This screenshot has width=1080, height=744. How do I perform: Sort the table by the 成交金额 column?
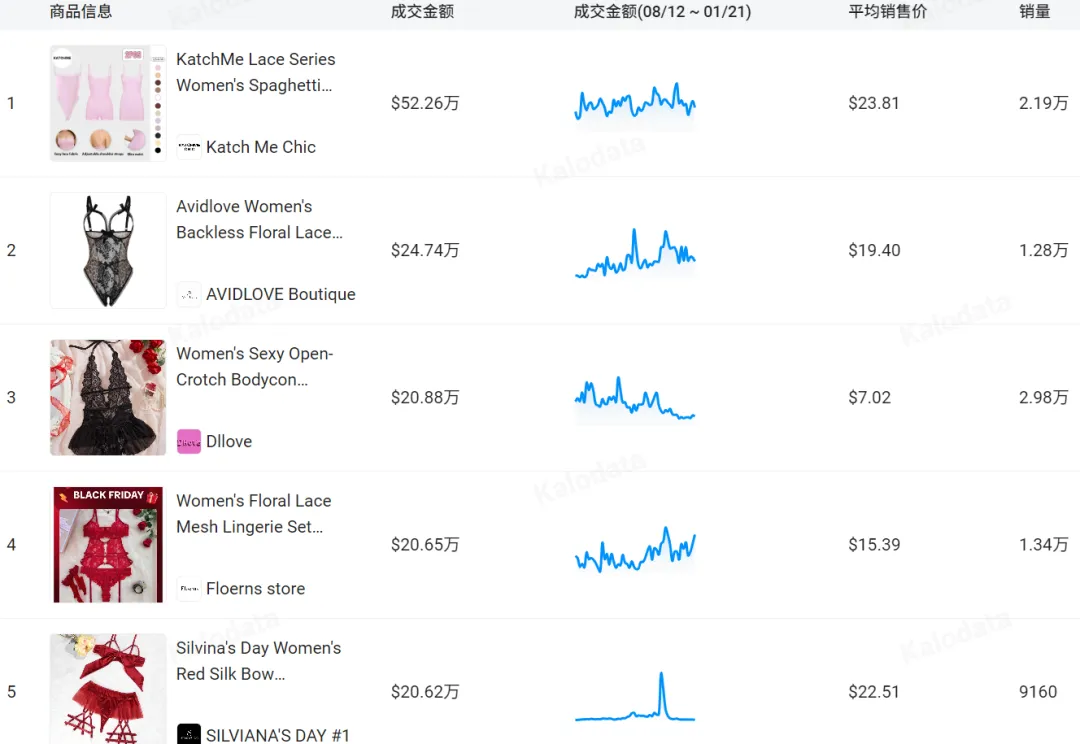coord(422,12)
